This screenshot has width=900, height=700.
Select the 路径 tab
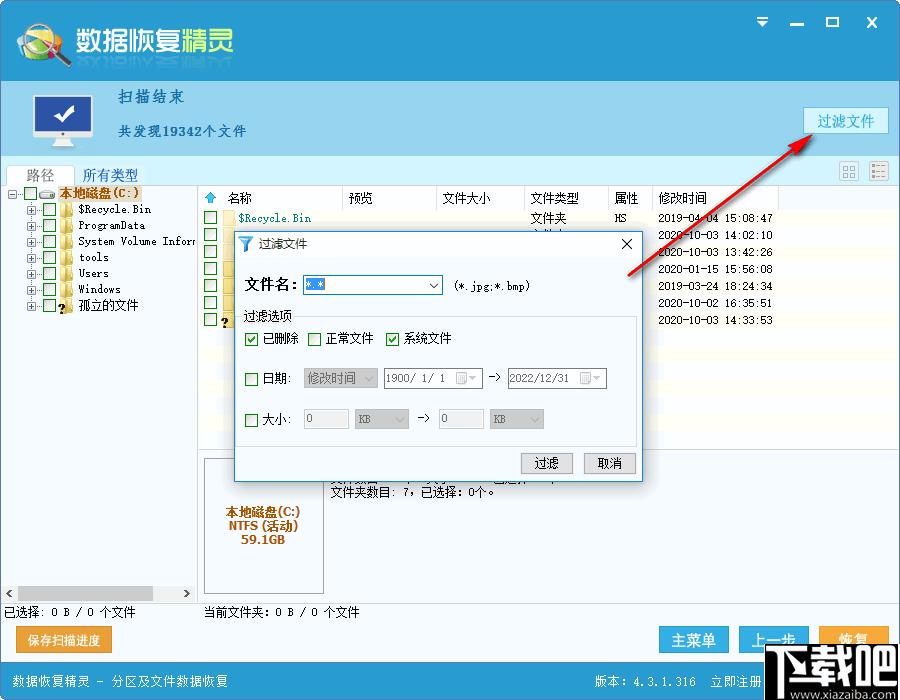(x=40, y=175)
